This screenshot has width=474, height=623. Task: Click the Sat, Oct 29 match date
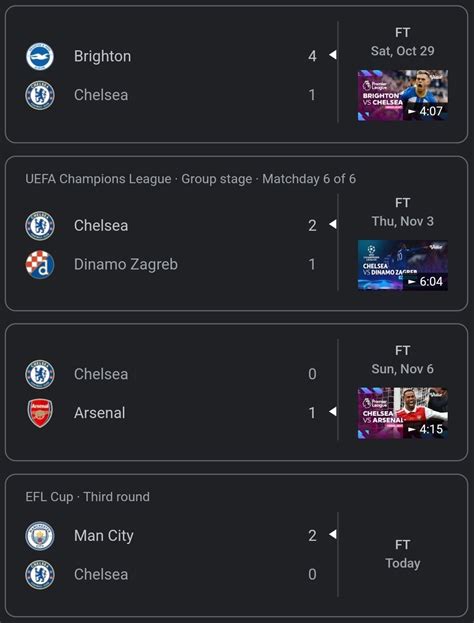[402, 51]
